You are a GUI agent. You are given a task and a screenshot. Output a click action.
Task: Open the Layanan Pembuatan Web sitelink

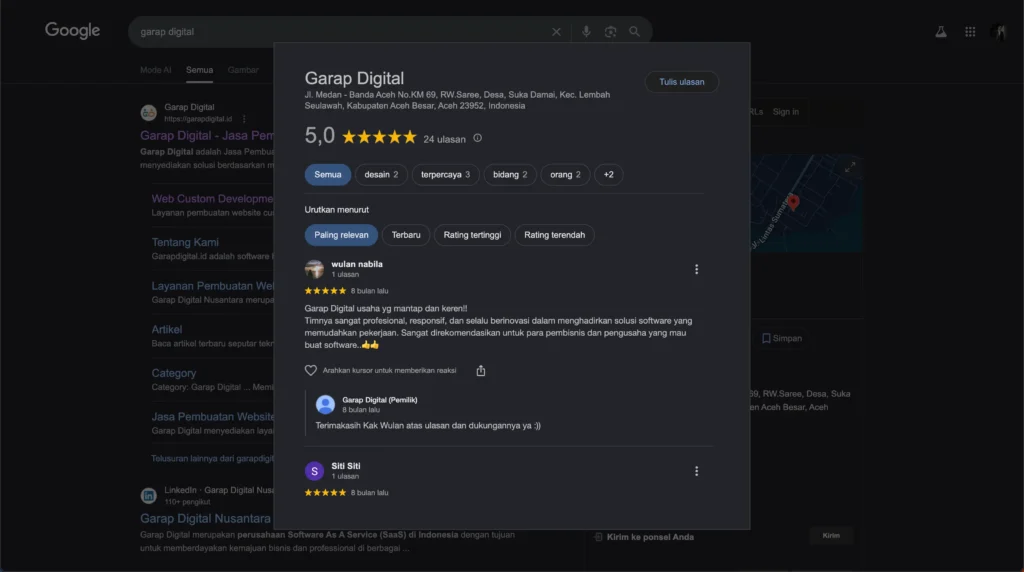click(212, 286)
